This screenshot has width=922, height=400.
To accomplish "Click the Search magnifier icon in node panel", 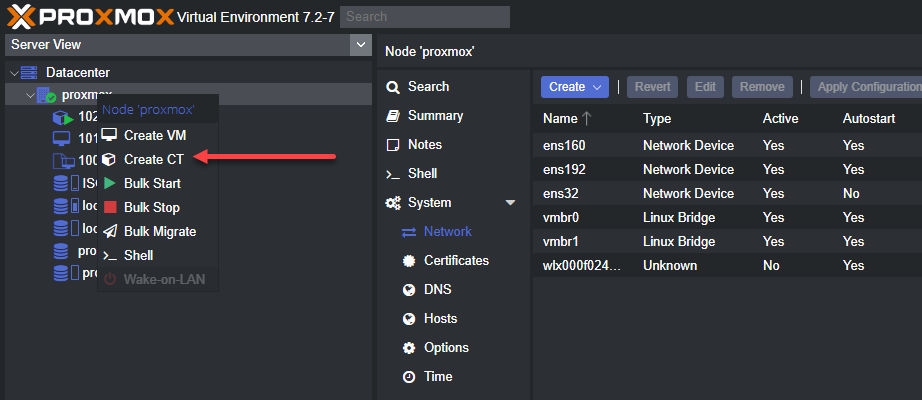I will pos(393,87).
